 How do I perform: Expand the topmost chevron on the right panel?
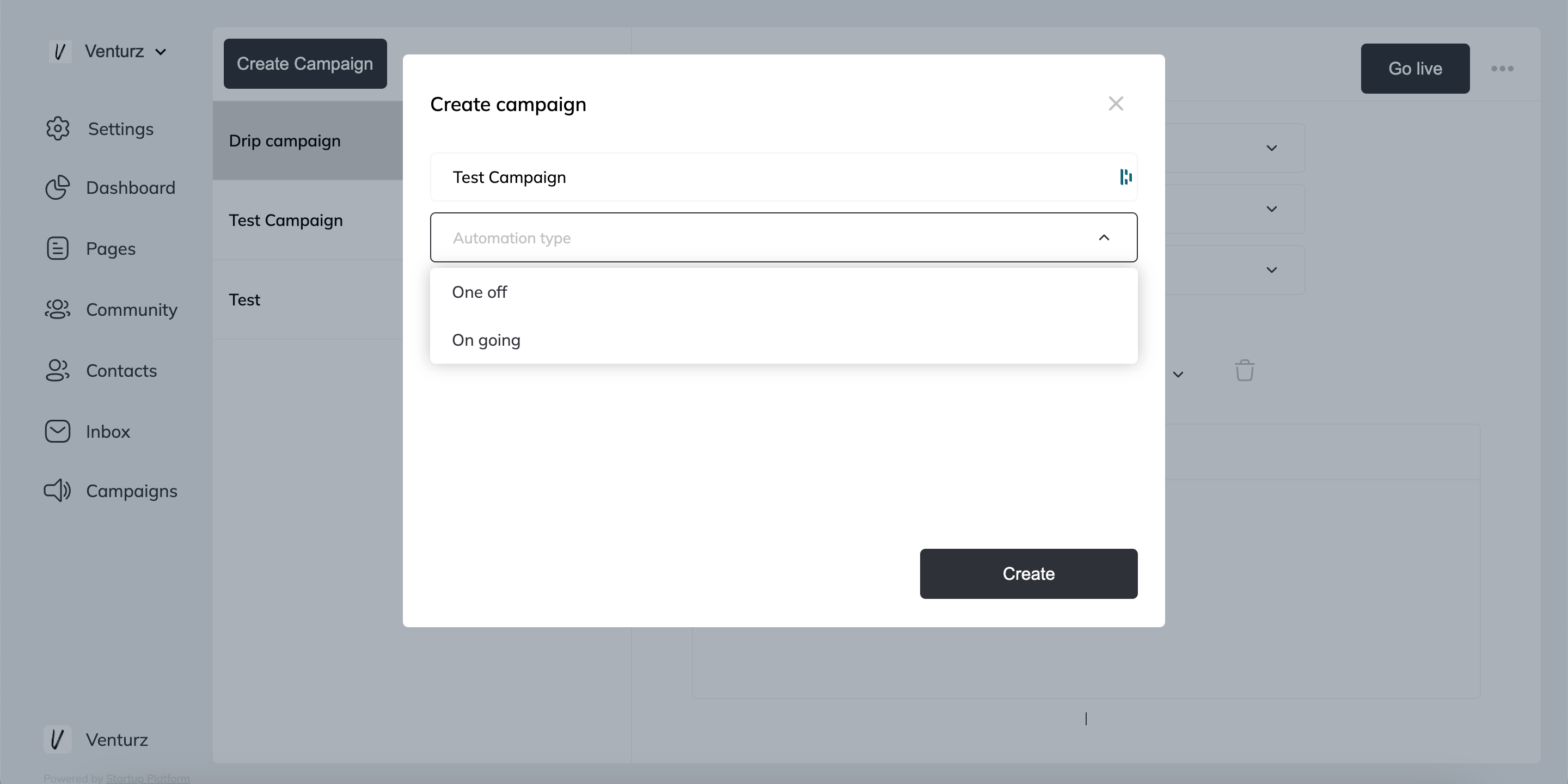[1271, 148]
